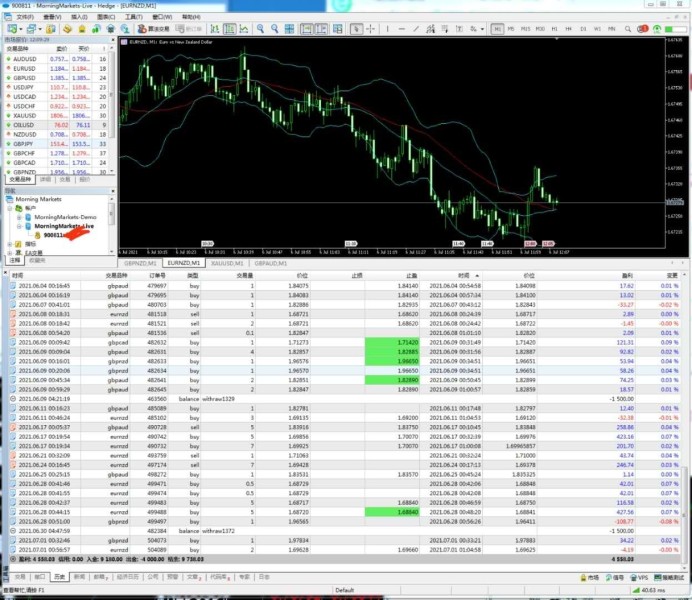This screenshot has width=692, height=600.
Task: Open the 工具(T) menu
Action: click(134, 17)
